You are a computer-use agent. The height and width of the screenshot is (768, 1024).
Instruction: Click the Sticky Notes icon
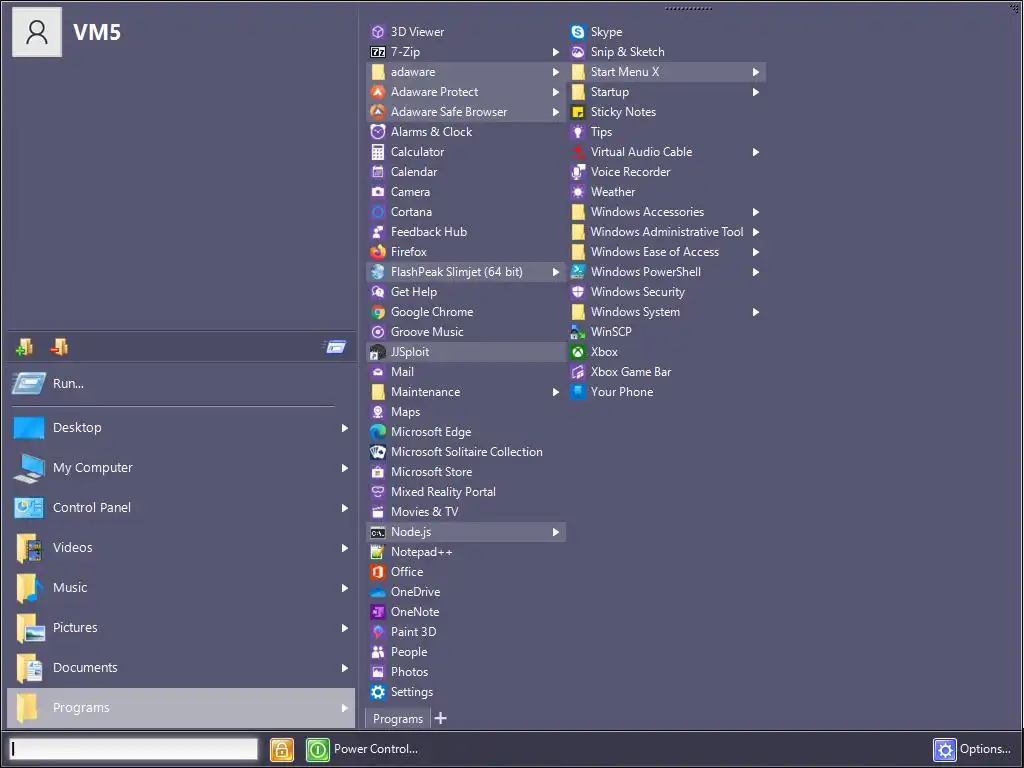tap(577, 112)
